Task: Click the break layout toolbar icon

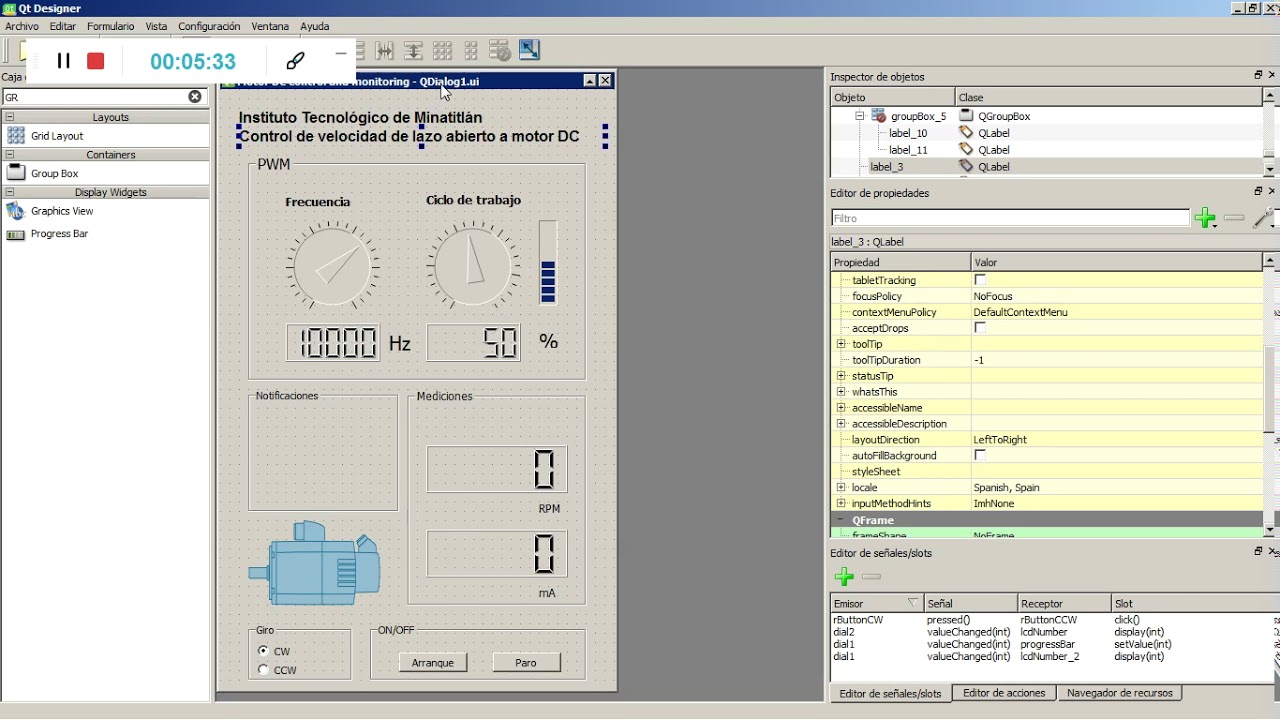Action: pos(500,50)
